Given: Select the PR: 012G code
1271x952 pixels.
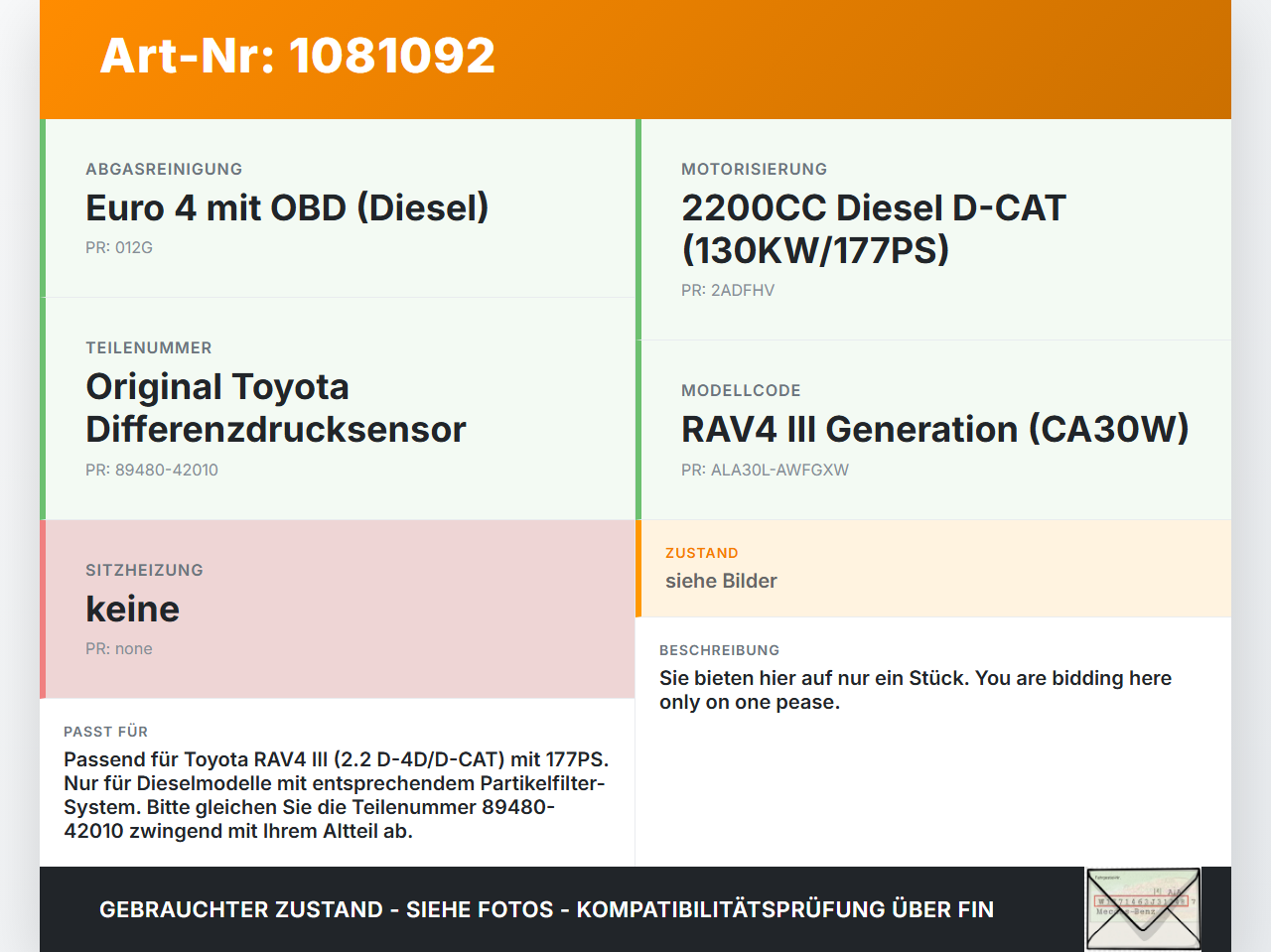Looking at the screenshot, I should click(x=119, y=247).
